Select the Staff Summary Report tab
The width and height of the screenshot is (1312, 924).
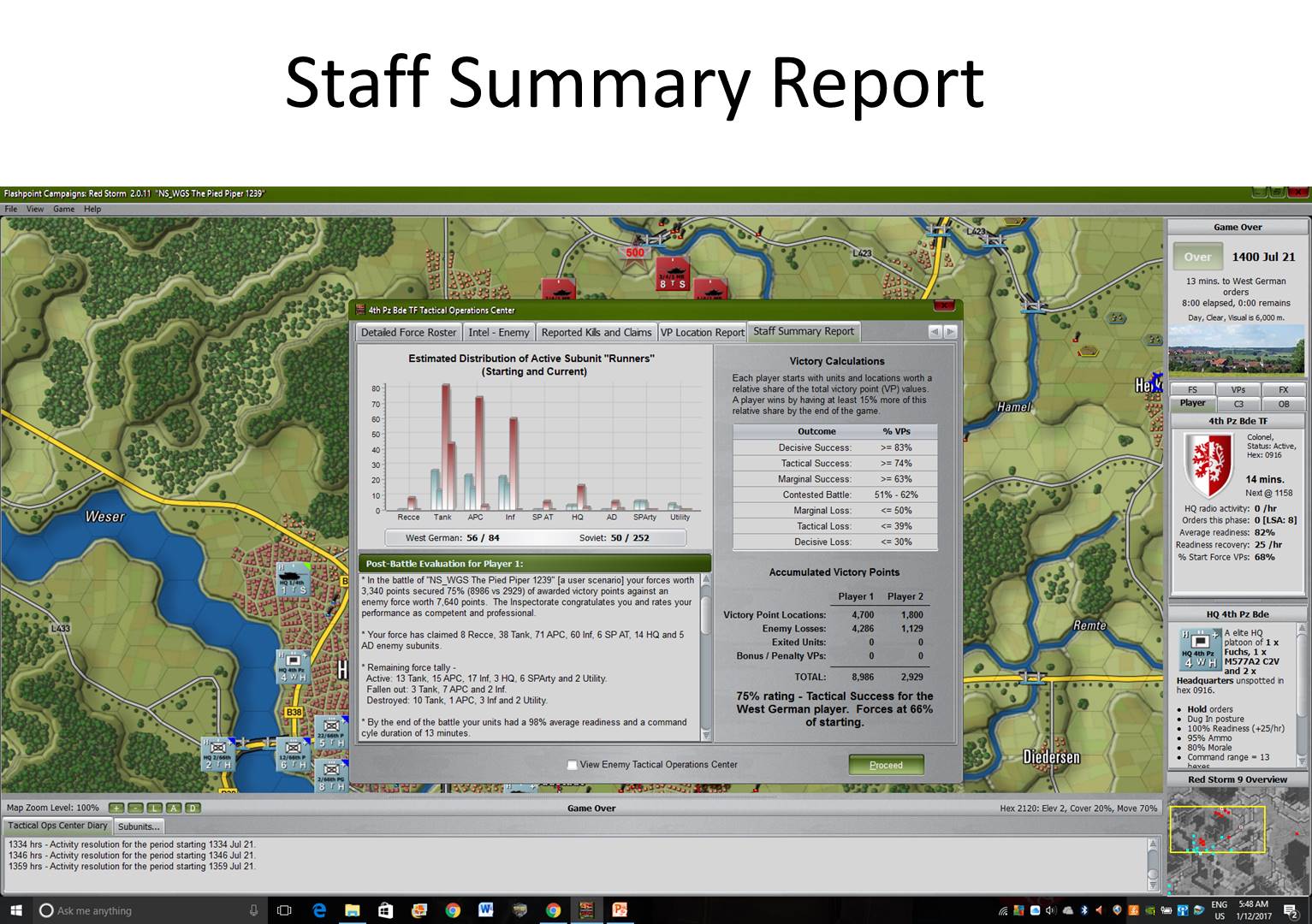point(804,331)
